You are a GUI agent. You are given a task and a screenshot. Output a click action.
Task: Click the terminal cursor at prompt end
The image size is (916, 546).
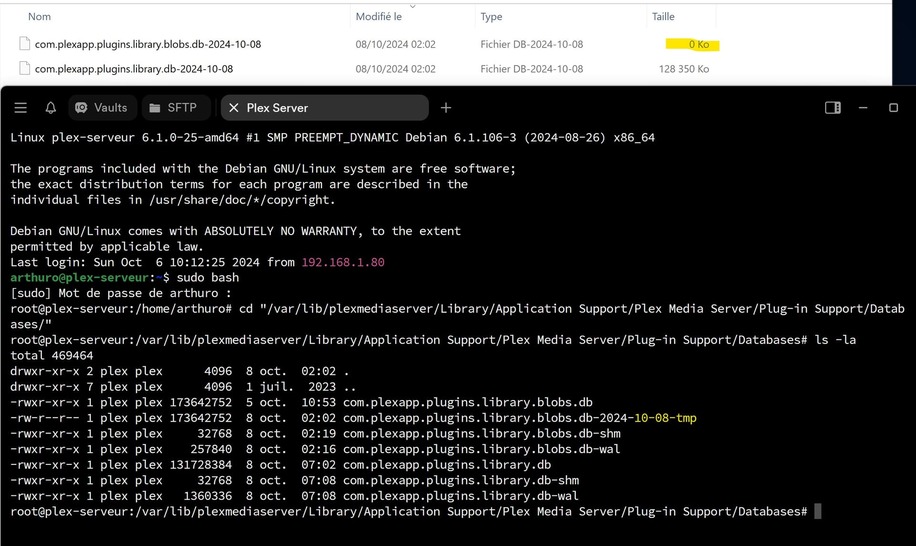tap(817, 512)
